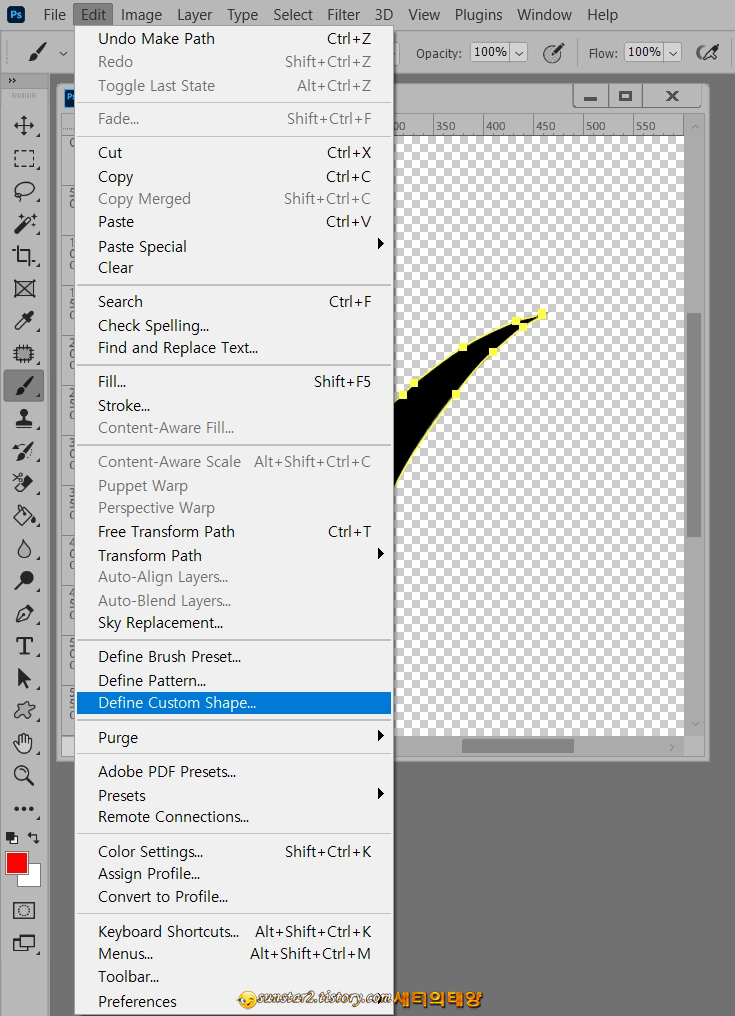Select the Hand tool

click(x=24, y=743)
